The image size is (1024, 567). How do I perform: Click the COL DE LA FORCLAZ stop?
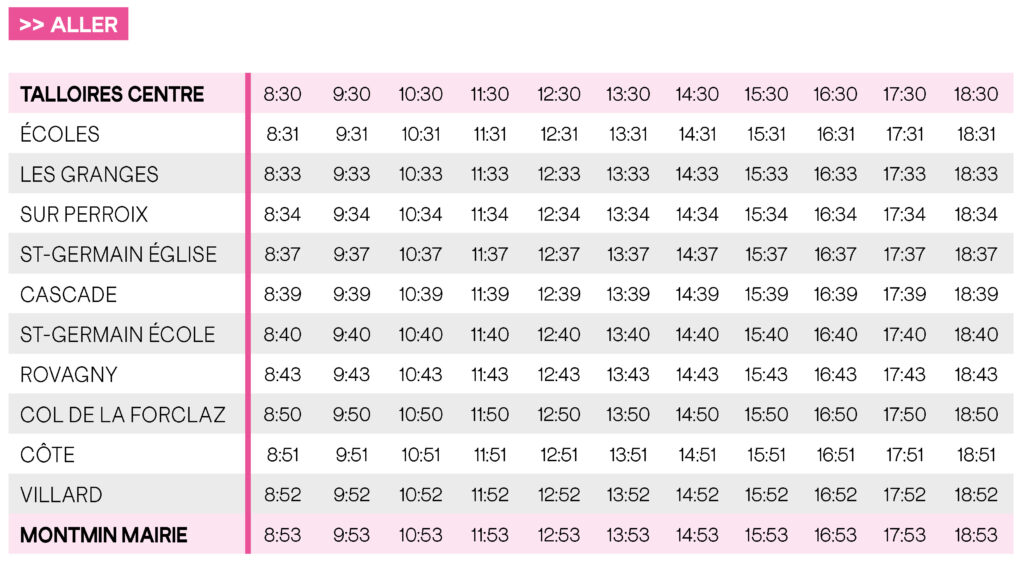[x=123, y=415]
